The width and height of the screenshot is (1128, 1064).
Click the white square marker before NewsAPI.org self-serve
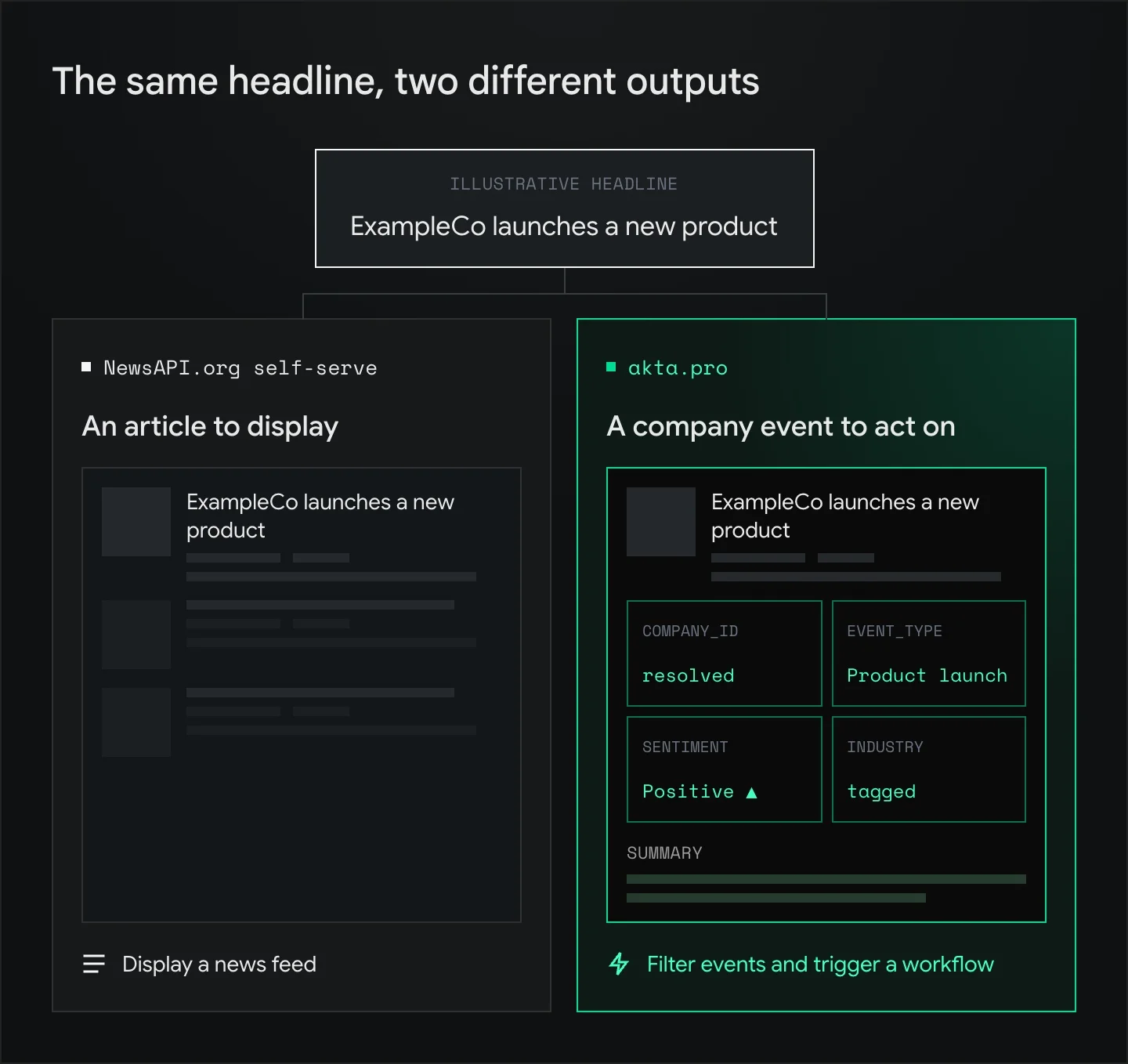click(x=86, y=367)
